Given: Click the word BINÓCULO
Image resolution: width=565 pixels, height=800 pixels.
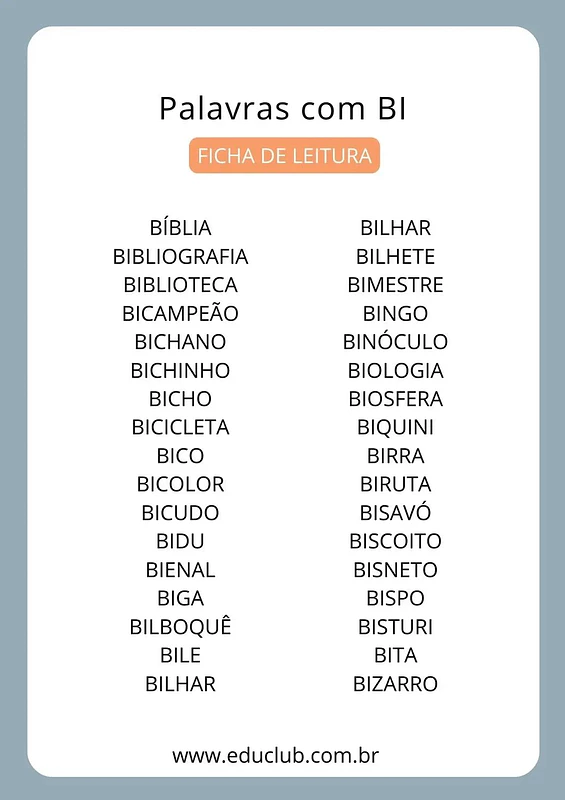Looking at the screenshot, I should pyautogui.click(x=395, y=341).
